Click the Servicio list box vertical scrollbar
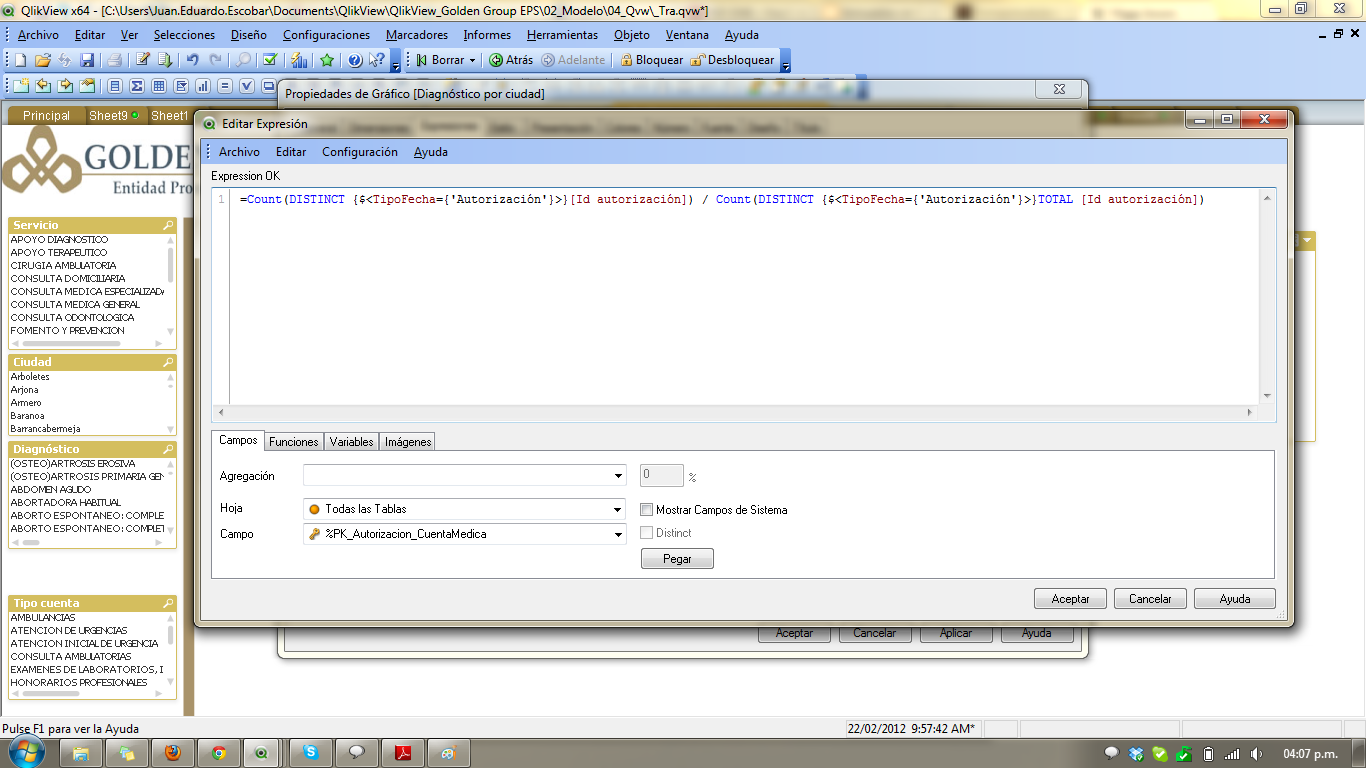The height and width of the screenshot is (768, 1366). [170, 285]
